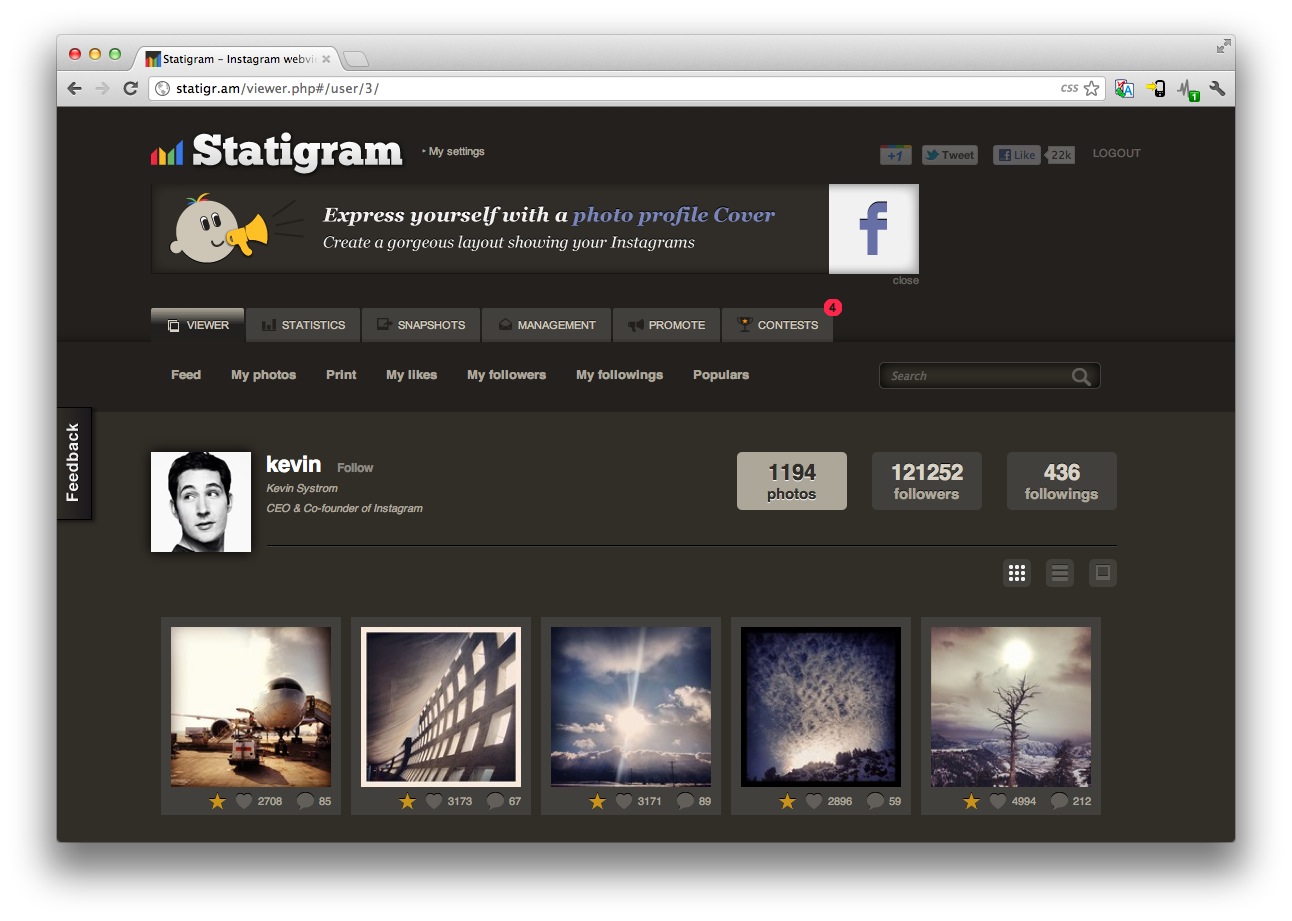Open My followings
This screenshot has width=1292, height=921.
[x=619, y=375]
